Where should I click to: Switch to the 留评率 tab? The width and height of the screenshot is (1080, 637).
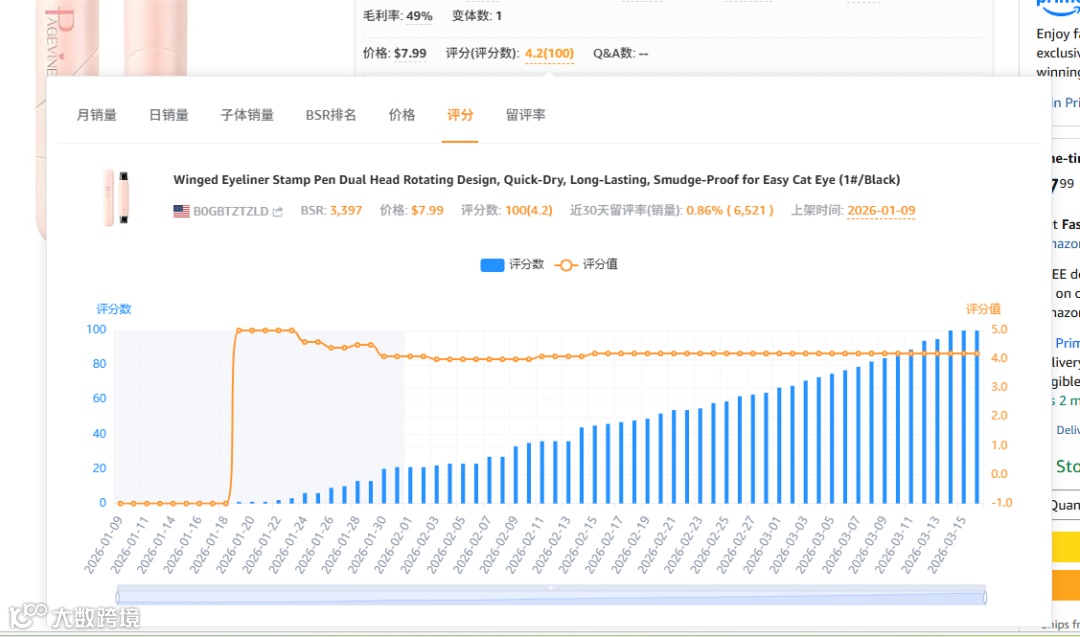[526, 115]
